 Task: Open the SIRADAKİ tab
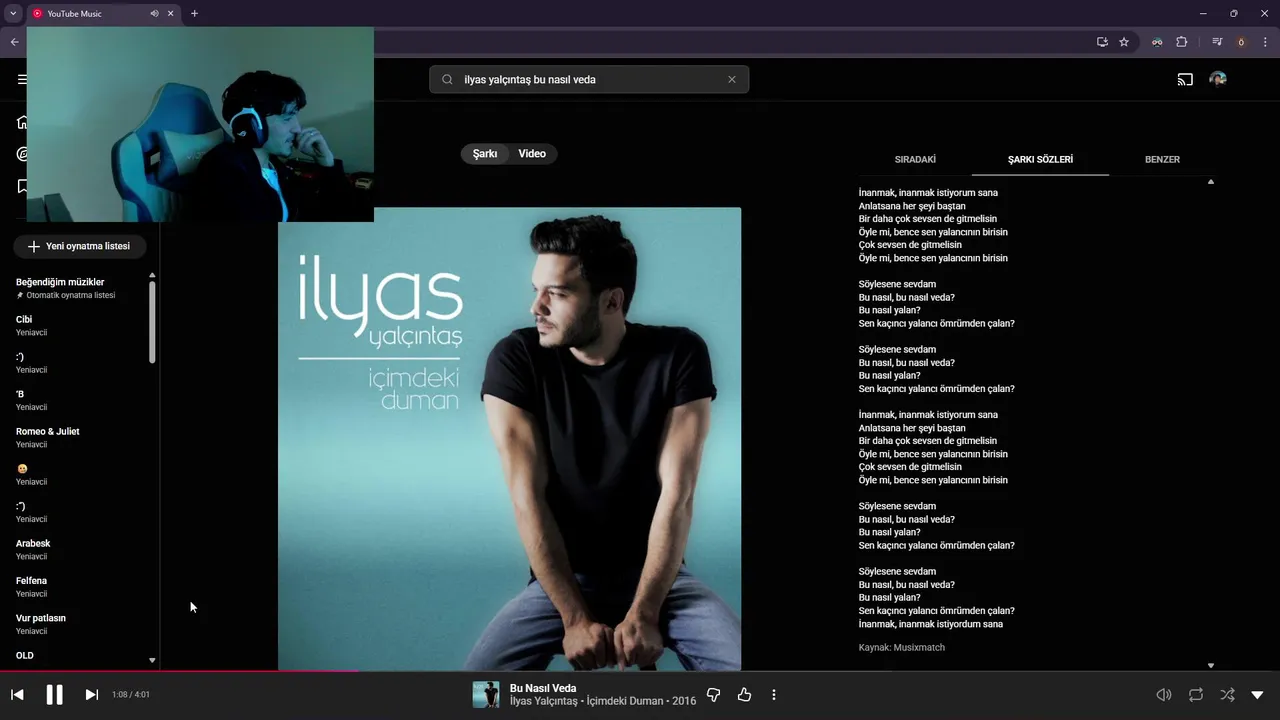(x=915, y=159)
